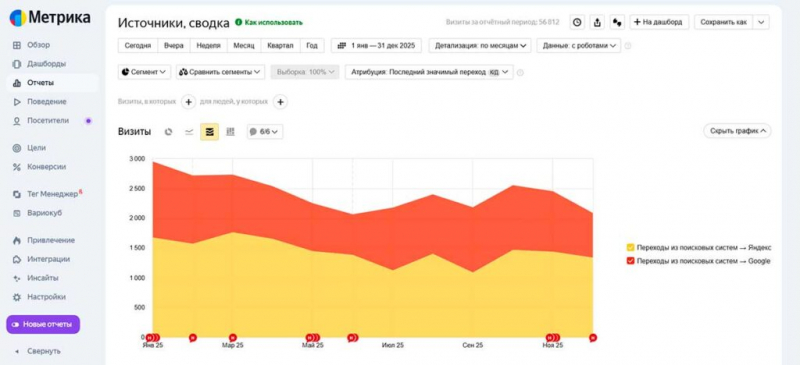Open the Обзор section

[x=38, y=45]
